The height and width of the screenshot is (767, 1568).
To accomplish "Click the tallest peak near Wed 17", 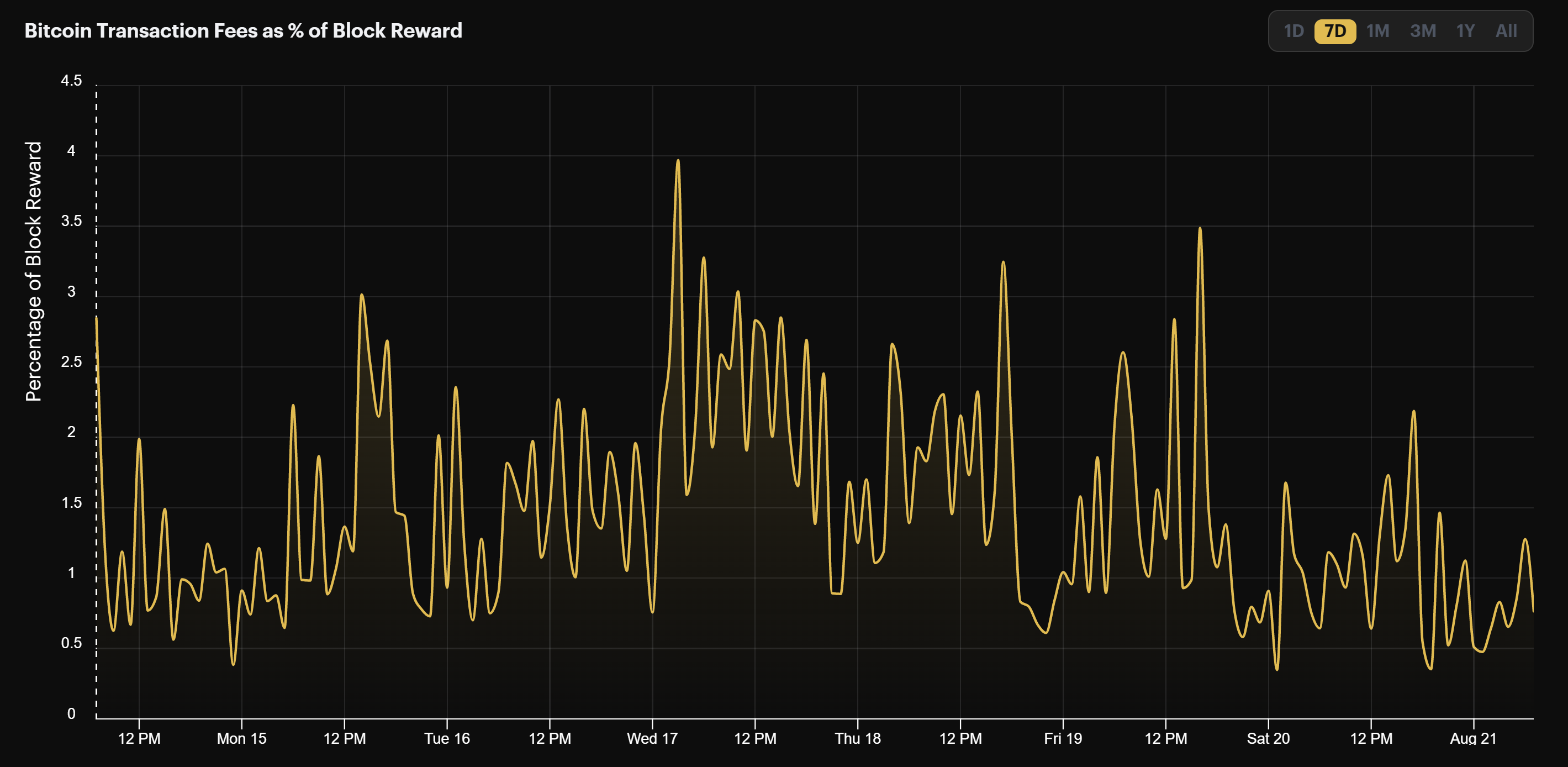I will (x=678, y=161).
